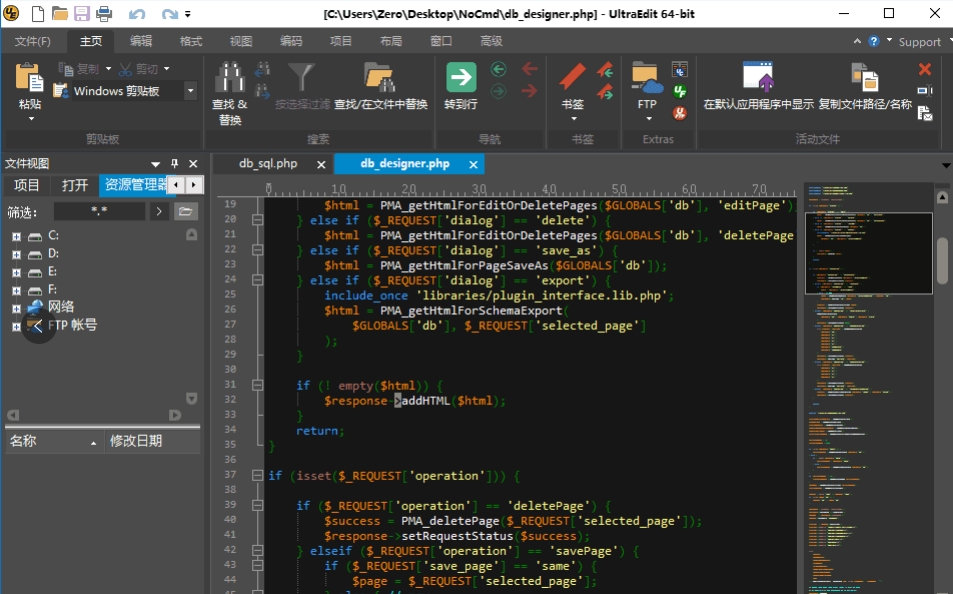Click the green 转到行 arrow icon
Viewport: 953px width, 594px height.
(x=461, y=78)
